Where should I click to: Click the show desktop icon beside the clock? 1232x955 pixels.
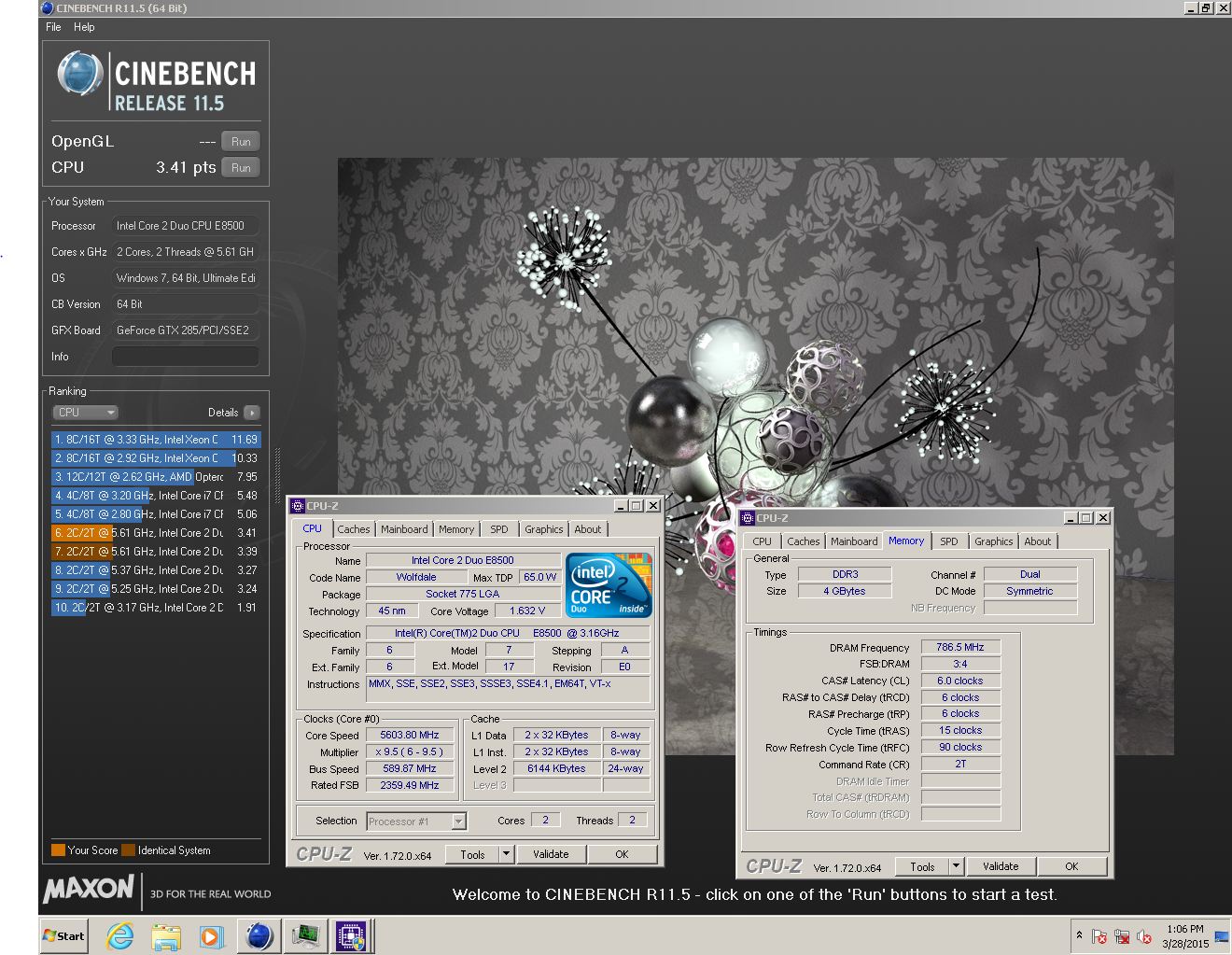[1222, 936]
